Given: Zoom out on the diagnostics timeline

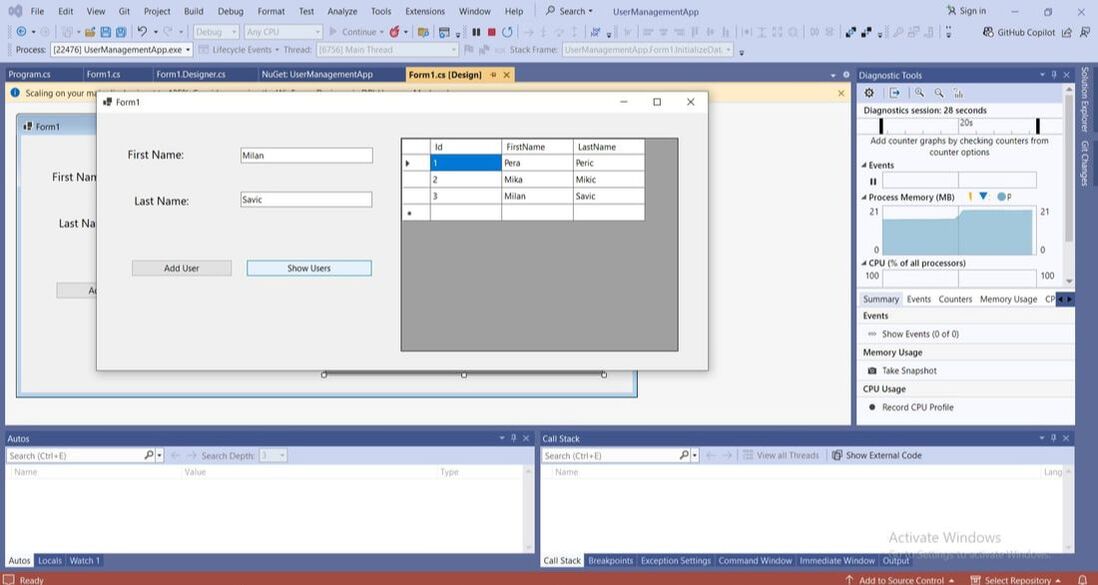Looking at the screenshot, I should (939, 92).
